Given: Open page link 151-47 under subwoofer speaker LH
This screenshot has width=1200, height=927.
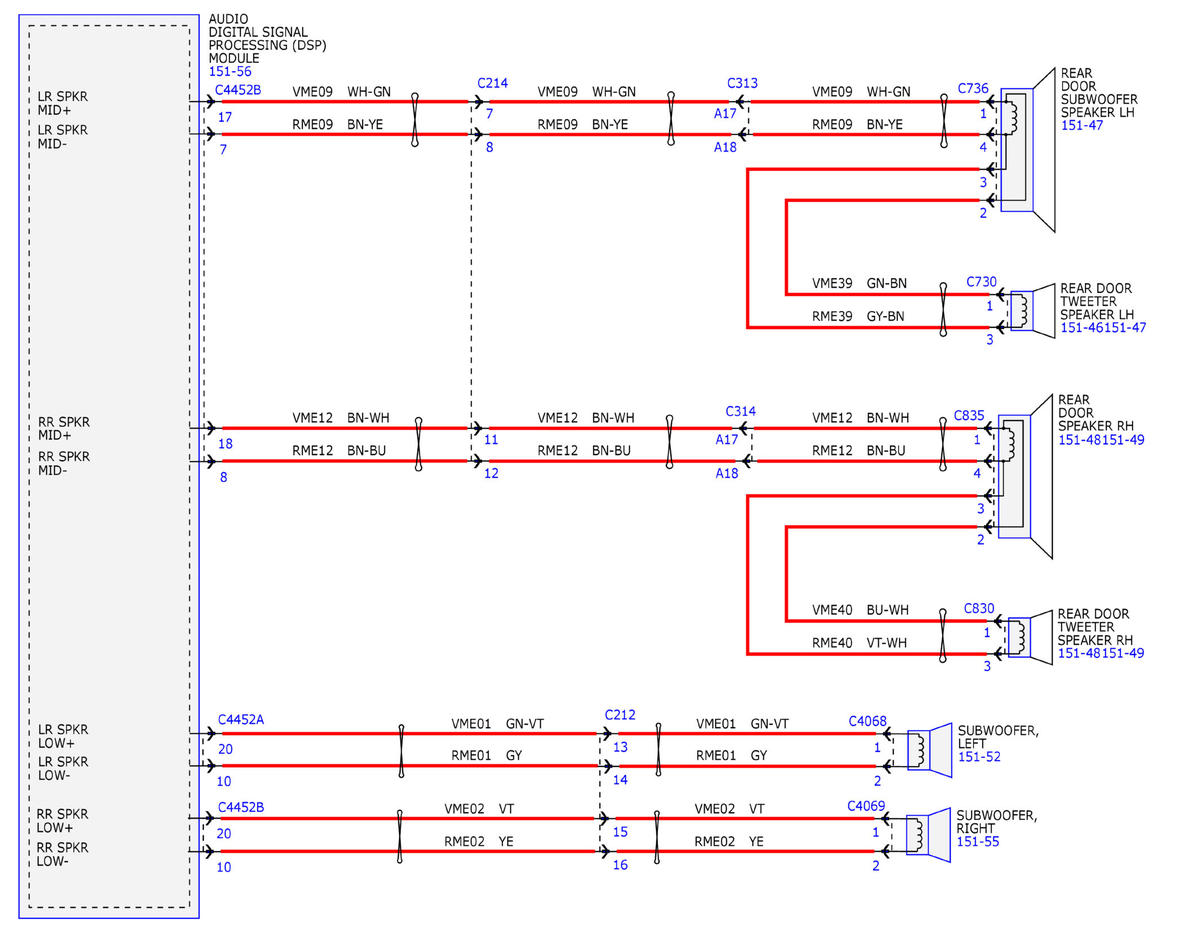Looking at the screenshot, I should tap(1081, 126).
